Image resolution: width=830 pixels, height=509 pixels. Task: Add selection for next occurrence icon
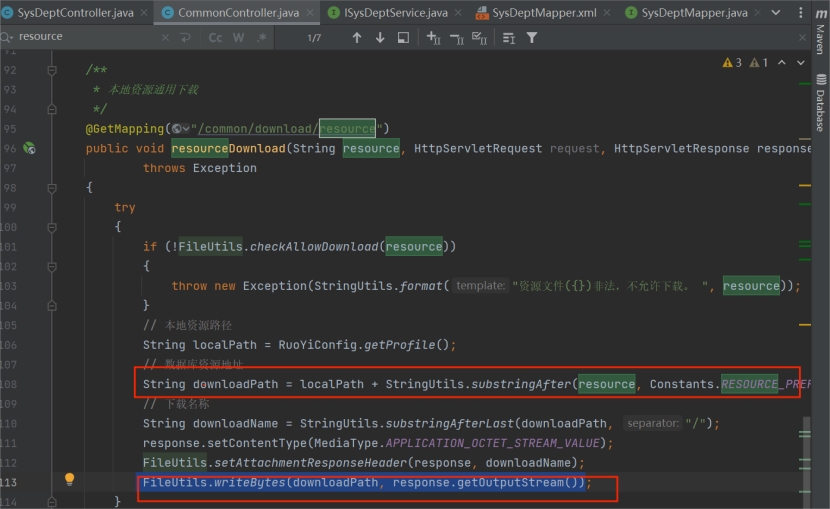pos(433,37)
